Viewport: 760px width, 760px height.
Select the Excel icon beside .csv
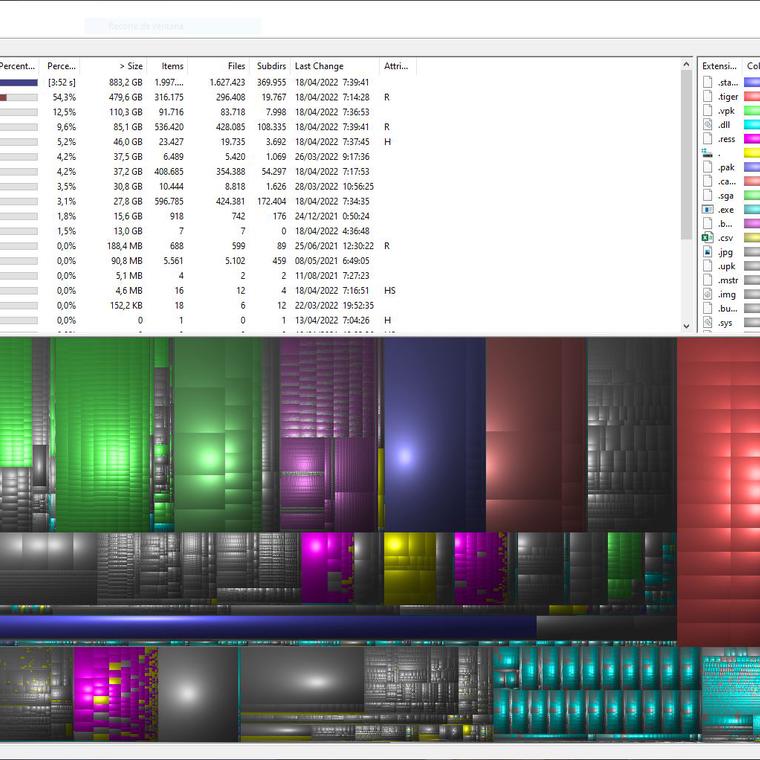(x=707, y=238)
